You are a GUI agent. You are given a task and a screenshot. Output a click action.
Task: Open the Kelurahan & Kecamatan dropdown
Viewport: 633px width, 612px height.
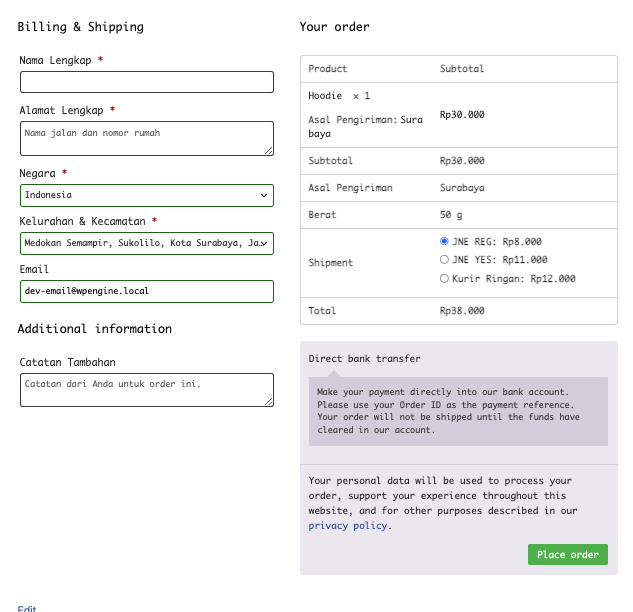147,243
